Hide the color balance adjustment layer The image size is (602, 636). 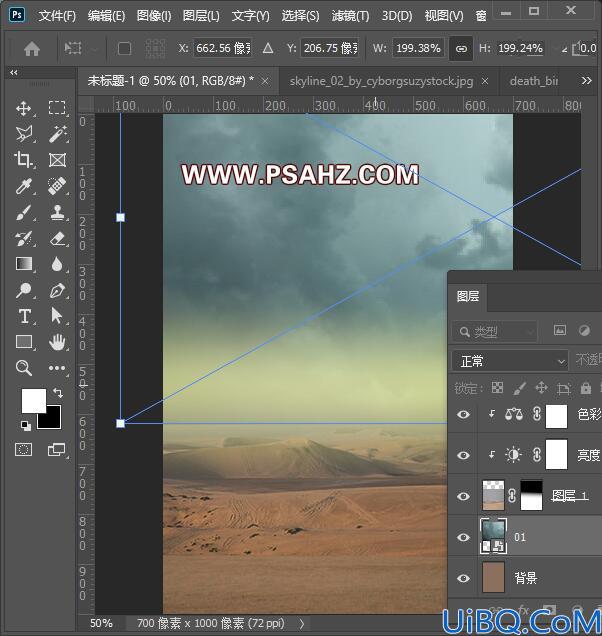click(x=463, y=415)
